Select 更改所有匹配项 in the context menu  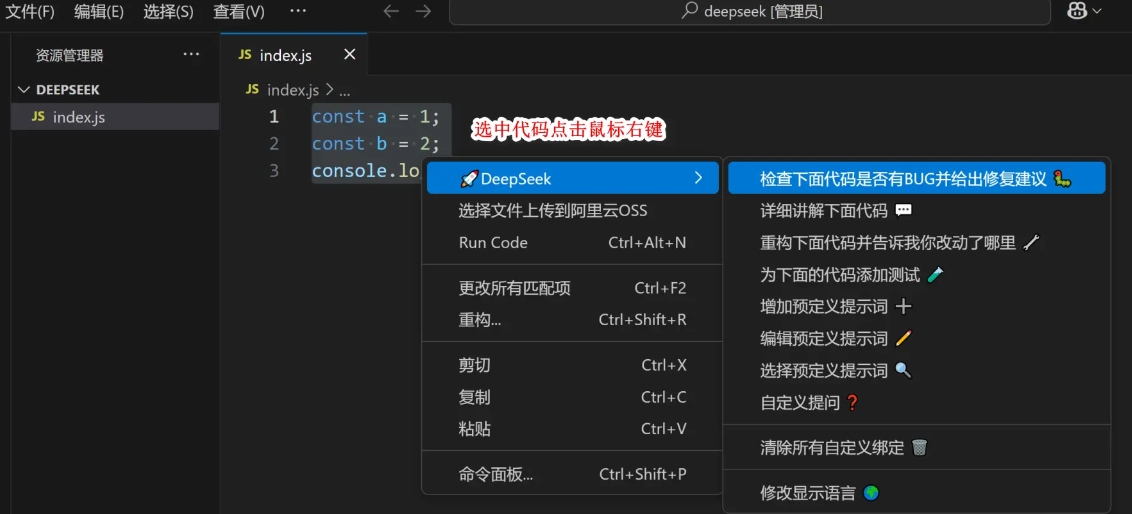572,289
